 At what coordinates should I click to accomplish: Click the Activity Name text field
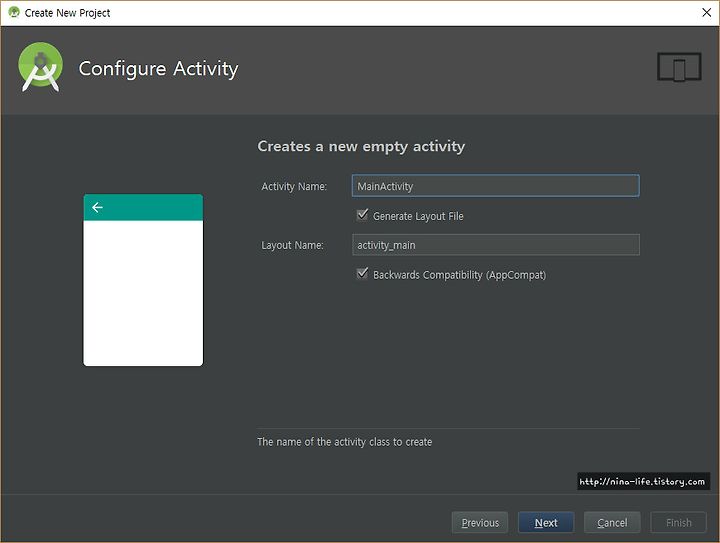pos(495,186)
